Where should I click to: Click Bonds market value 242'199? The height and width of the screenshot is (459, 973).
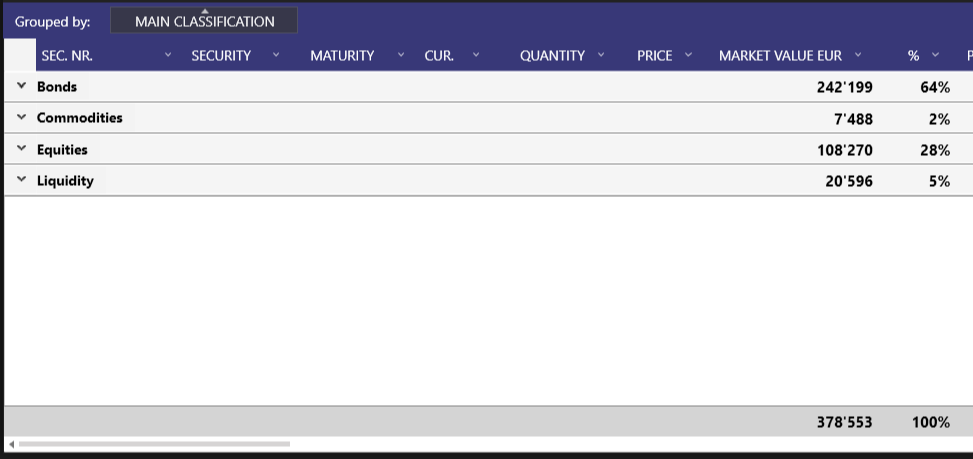[x=845, y=87]
